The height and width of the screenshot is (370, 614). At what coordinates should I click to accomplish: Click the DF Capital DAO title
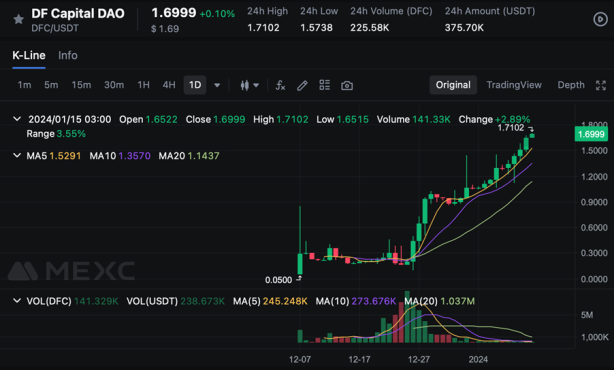pos(78,13)
